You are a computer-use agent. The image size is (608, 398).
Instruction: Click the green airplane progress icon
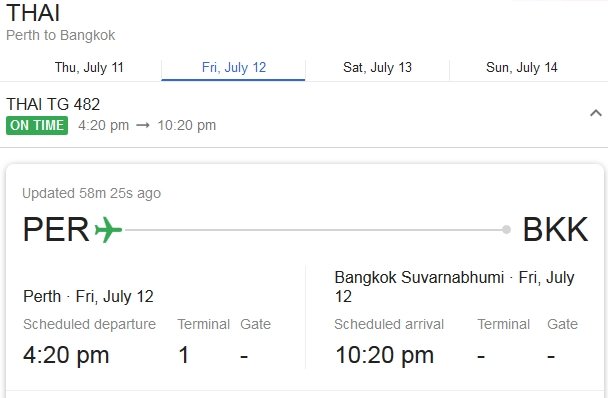(108, 230)
